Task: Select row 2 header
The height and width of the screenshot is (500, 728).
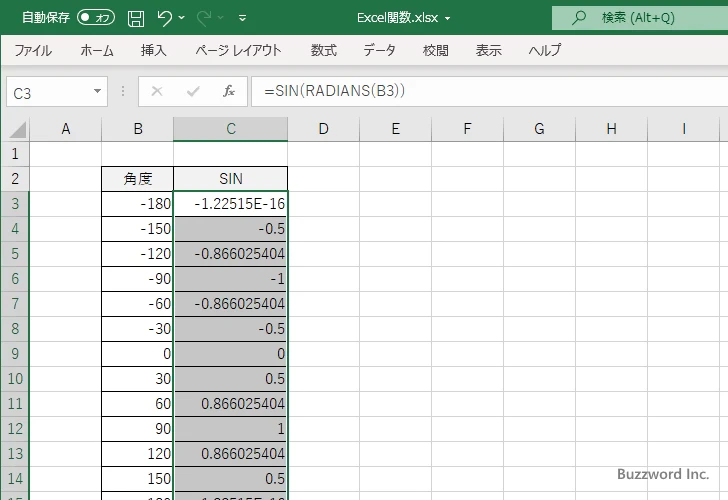Action: coord(15,179)
